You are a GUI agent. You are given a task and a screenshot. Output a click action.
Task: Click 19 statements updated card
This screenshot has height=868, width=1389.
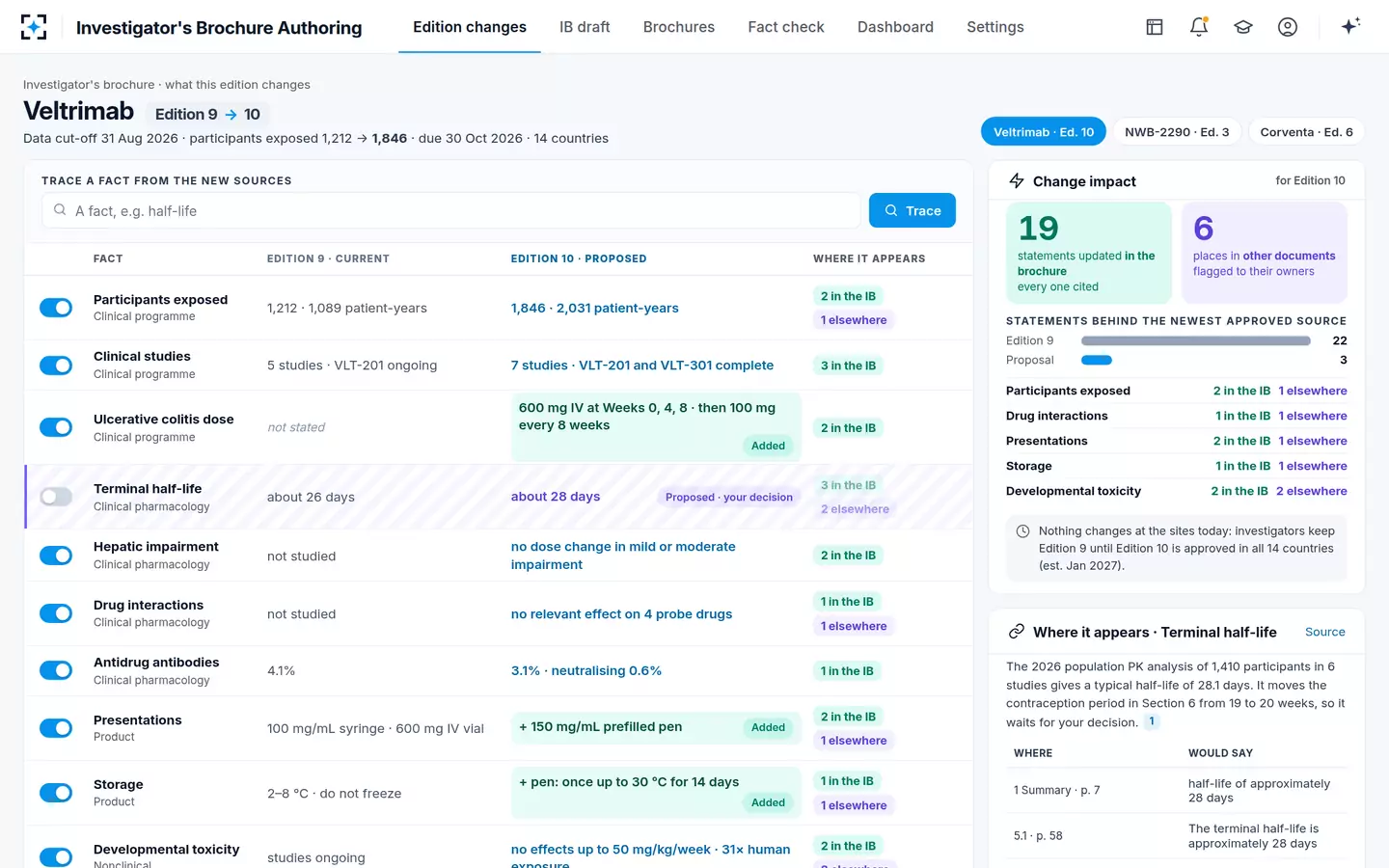pos(1089,253)
